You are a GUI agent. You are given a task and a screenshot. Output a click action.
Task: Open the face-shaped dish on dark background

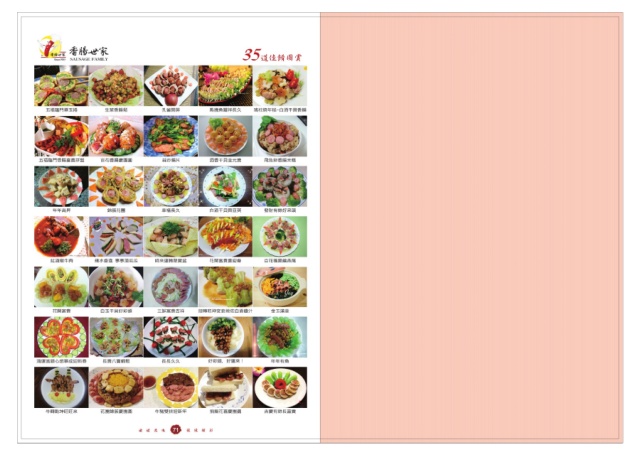pos(61,387)
